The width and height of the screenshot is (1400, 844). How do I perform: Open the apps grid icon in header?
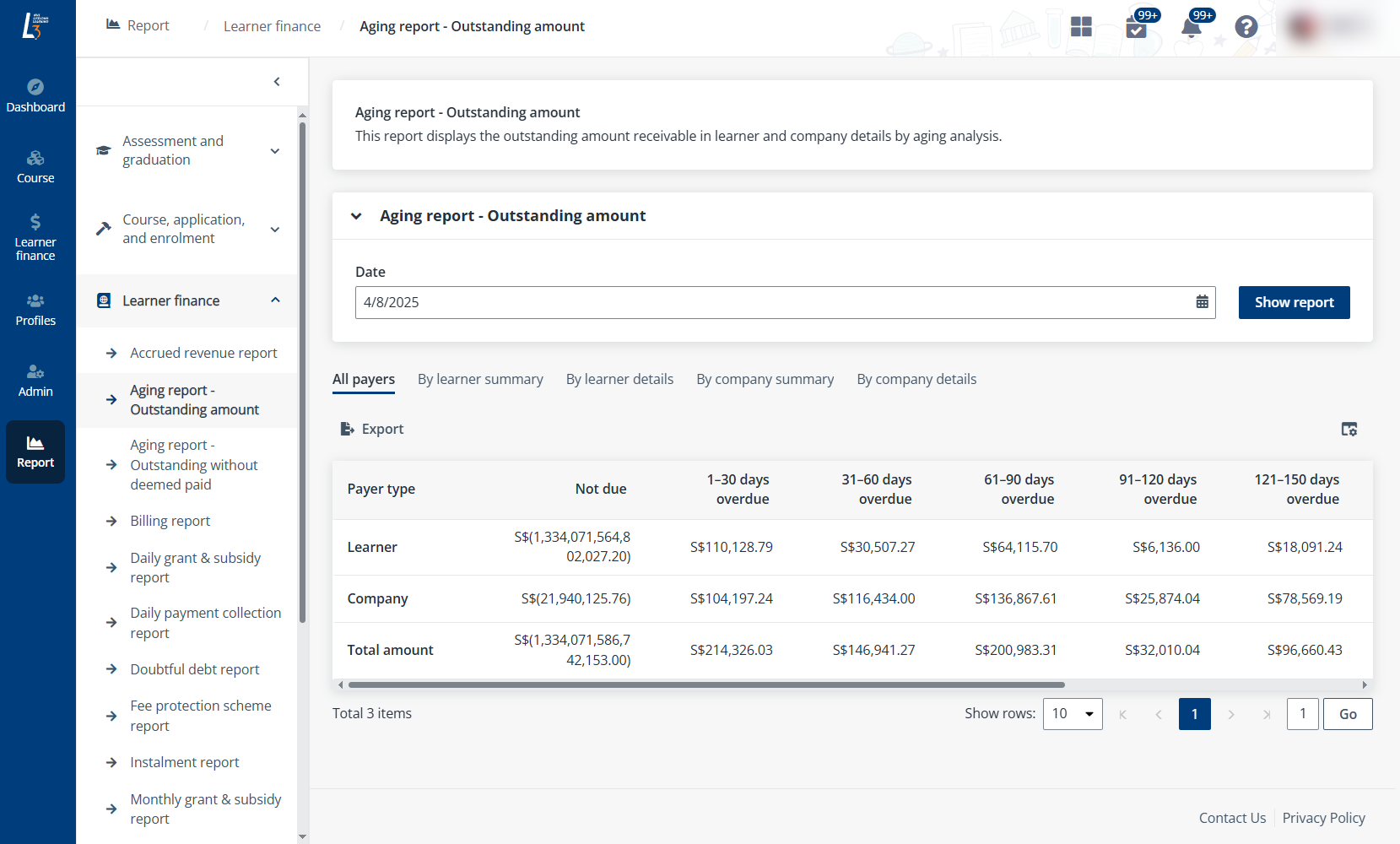(1081, 27)
